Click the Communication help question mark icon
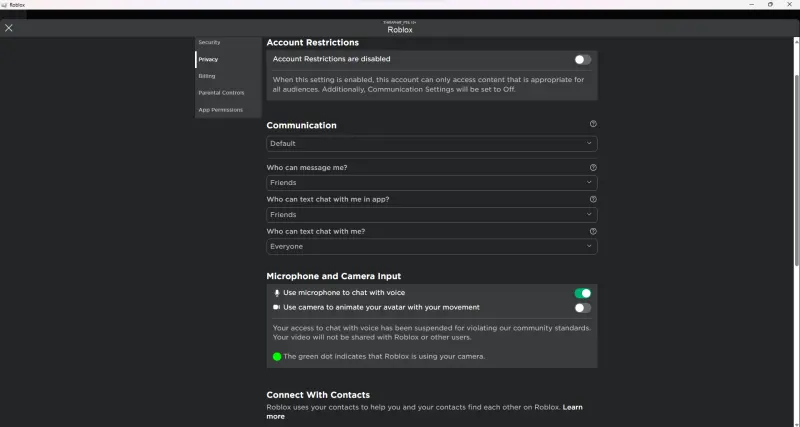This screenshot has height=427, width=800. 593,124
